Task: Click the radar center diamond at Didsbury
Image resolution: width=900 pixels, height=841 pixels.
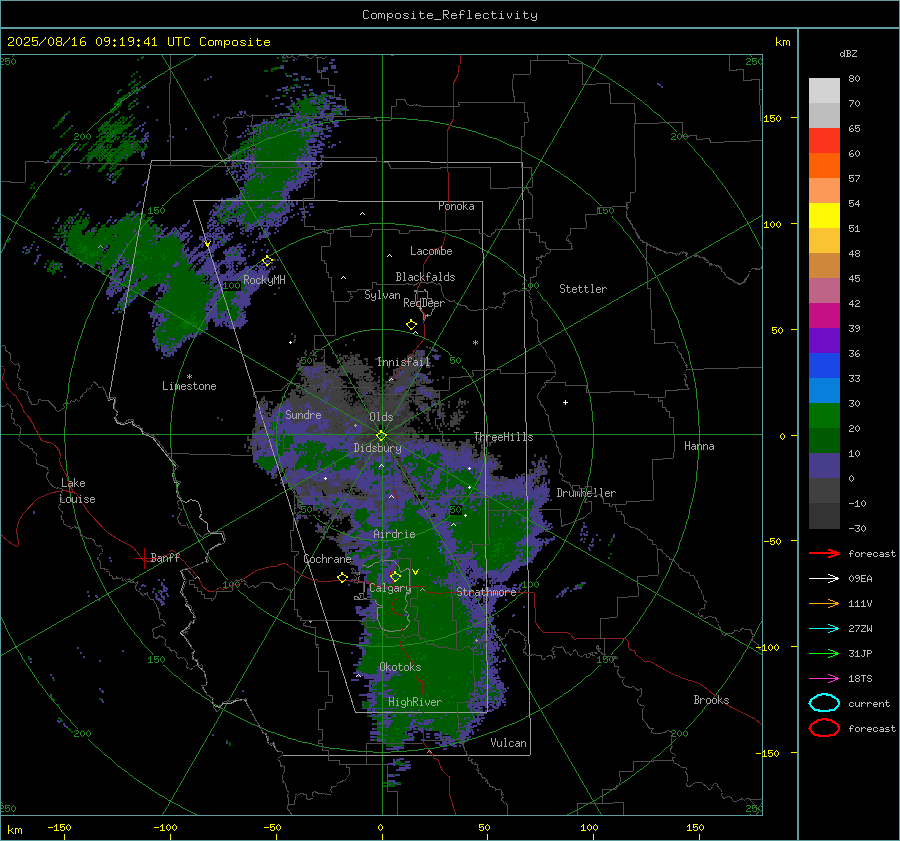Action: (382, 435)
